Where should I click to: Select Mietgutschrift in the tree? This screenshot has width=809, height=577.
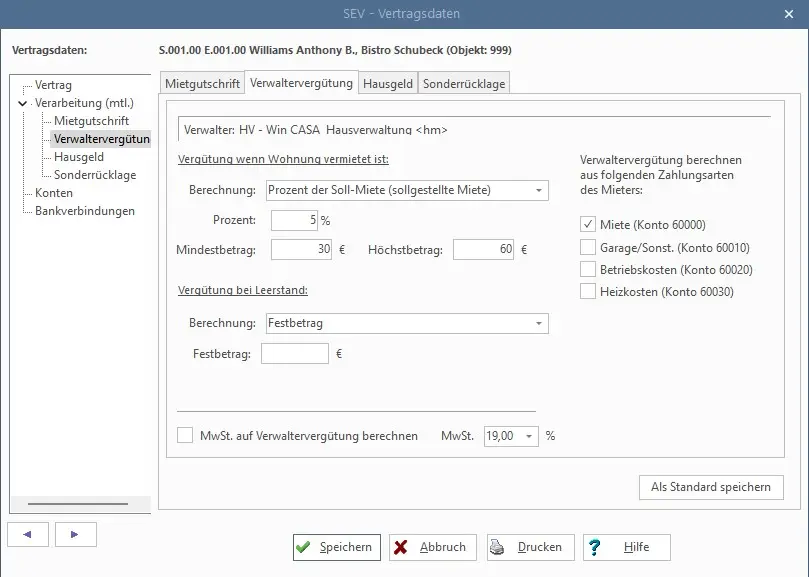(91, 121)
